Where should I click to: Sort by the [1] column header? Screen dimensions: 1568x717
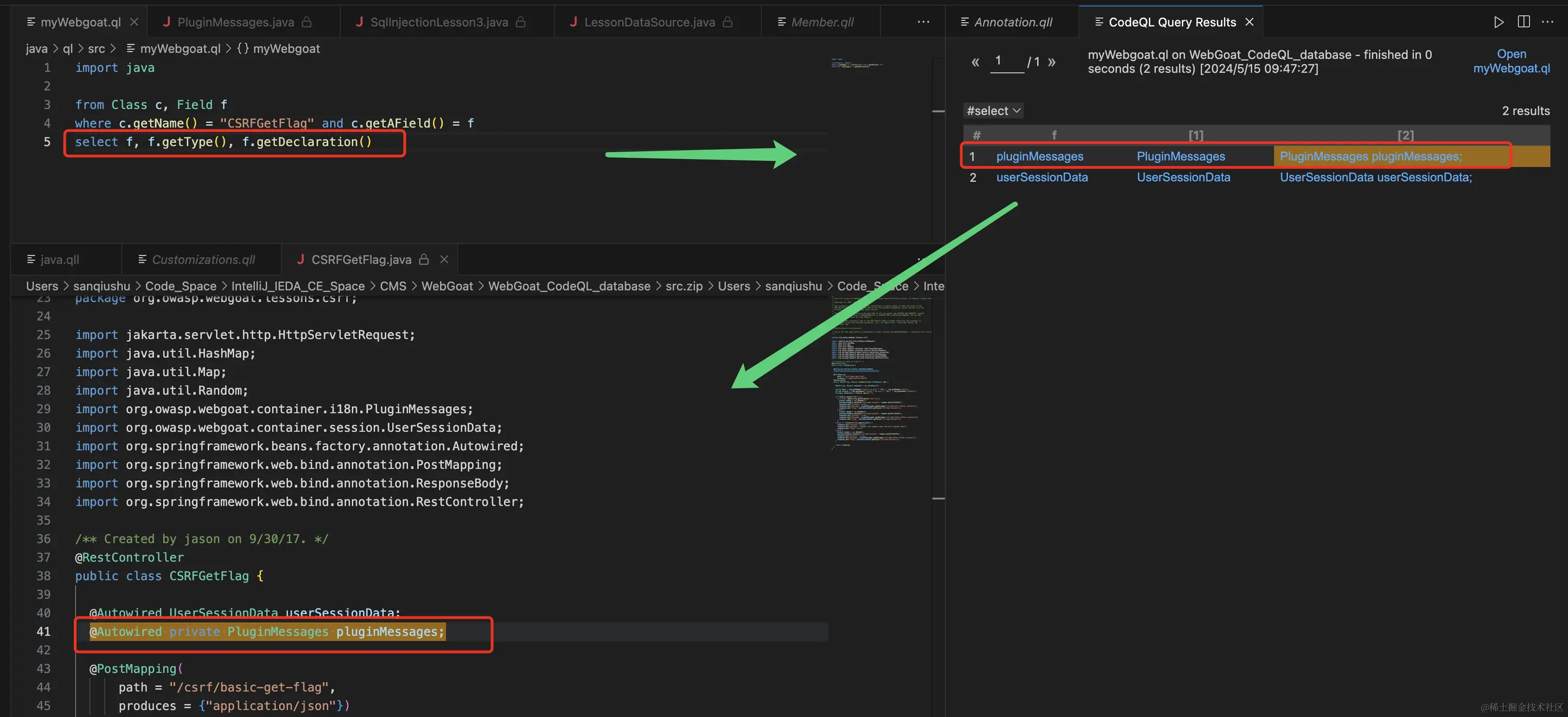pos(1196,134)
